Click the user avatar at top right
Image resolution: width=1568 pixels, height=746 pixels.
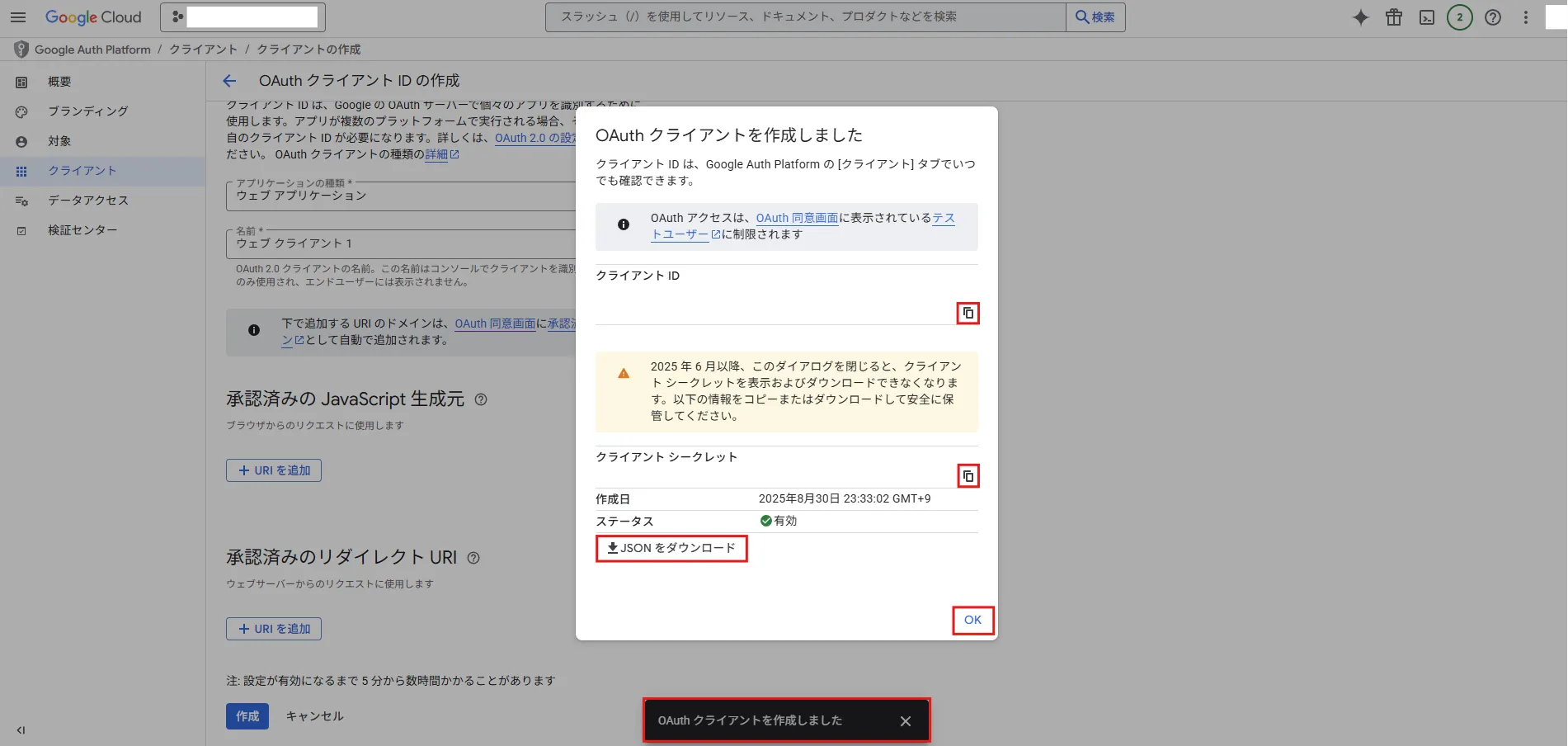pos(1556,17)
